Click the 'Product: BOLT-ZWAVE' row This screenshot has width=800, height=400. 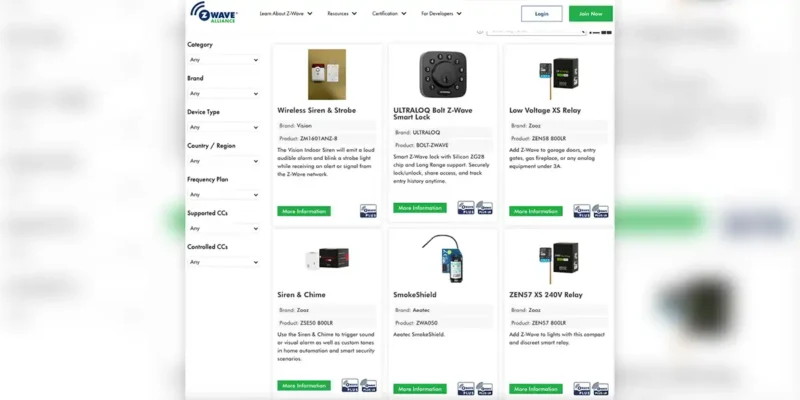pyautogui.click(x=443, y=145)
